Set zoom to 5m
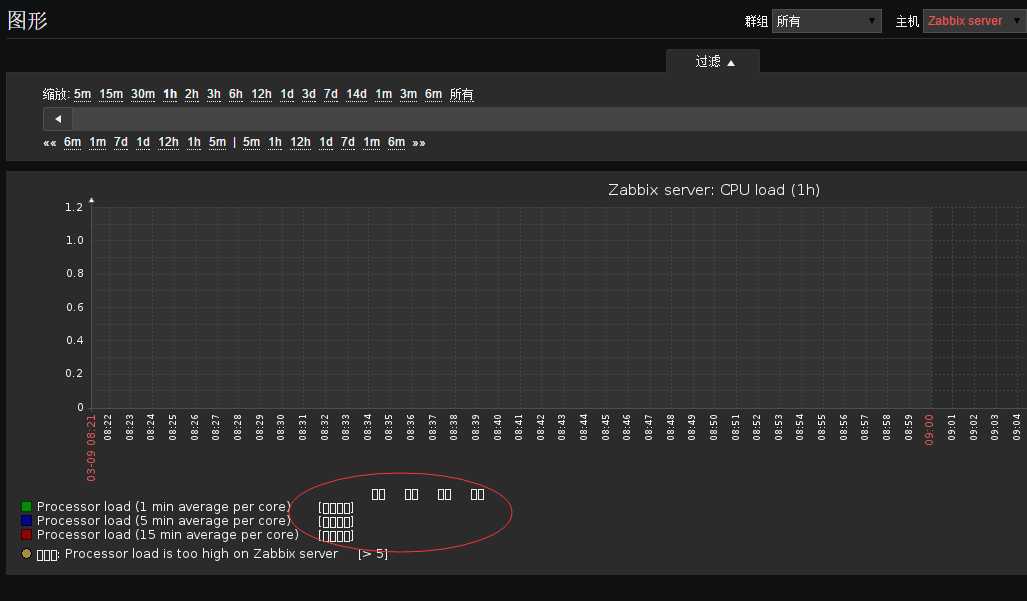 click(83, 94)
